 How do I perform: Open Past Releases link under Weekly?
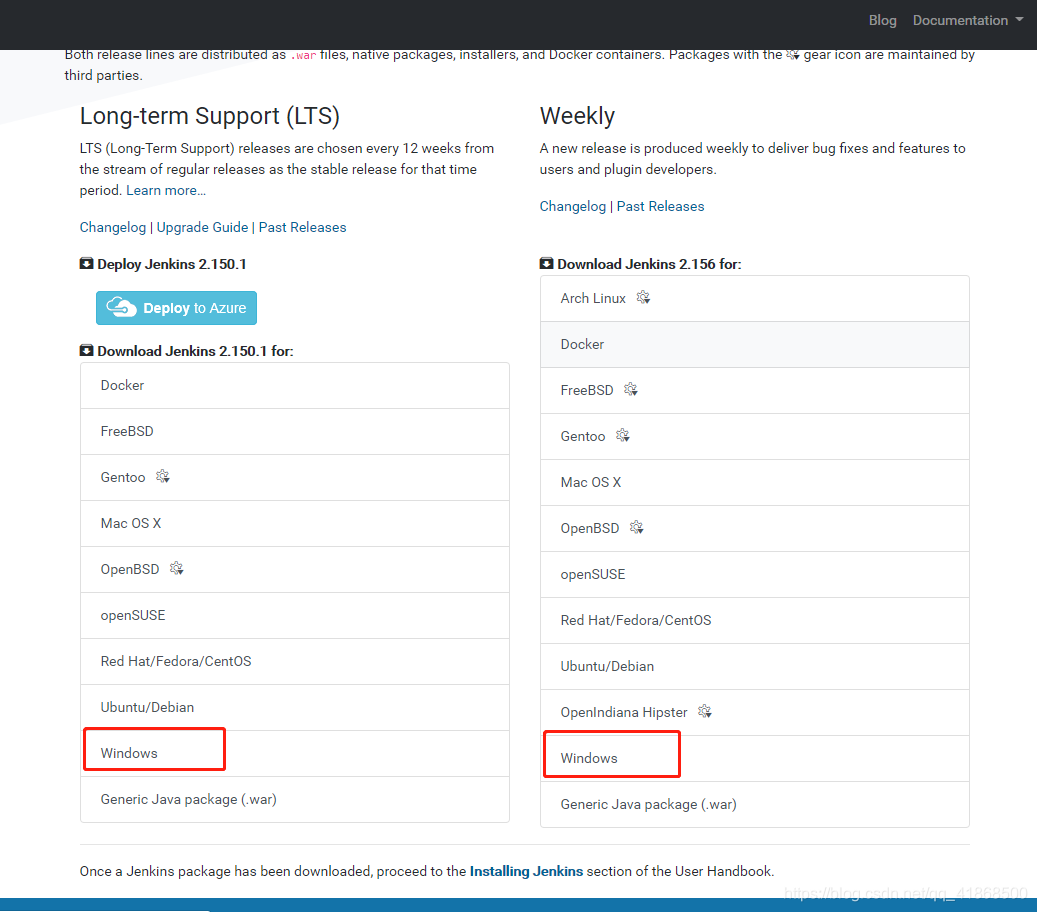[661, 206]
